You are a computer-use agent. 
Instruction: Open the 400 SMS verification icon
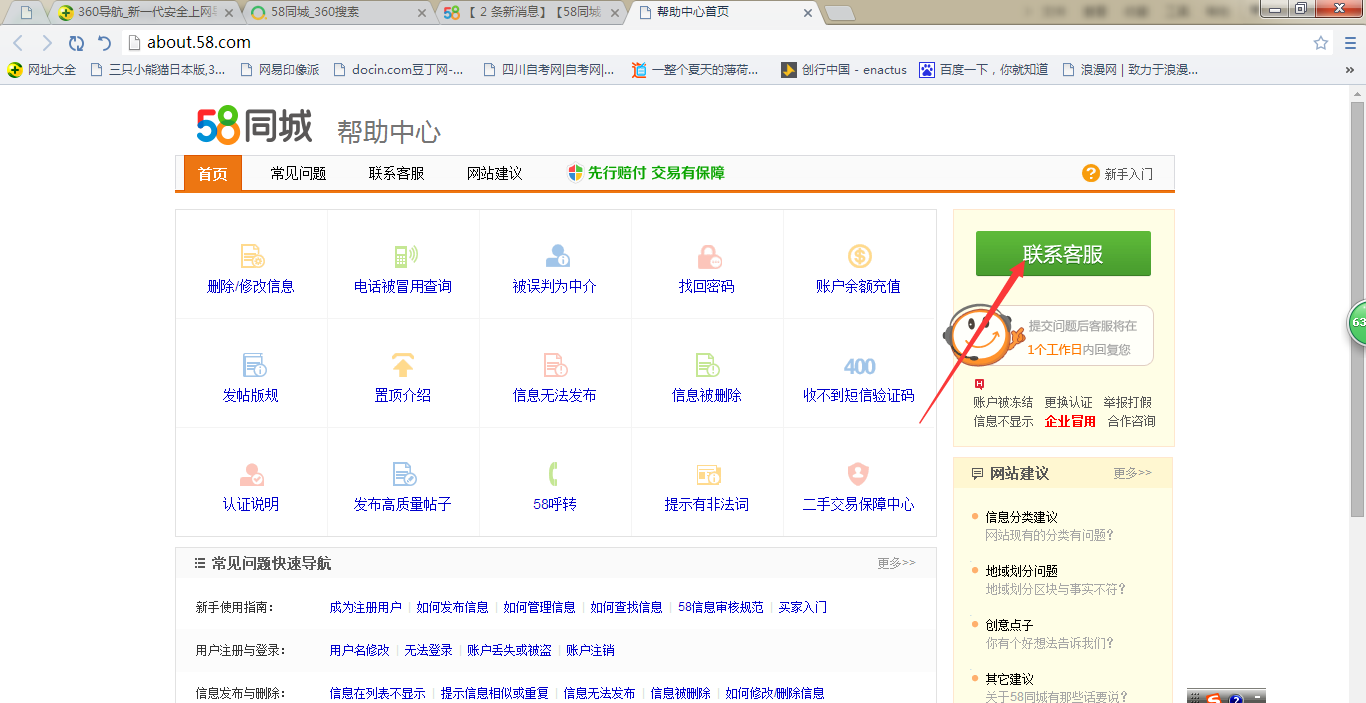click(x=859, y=366)
